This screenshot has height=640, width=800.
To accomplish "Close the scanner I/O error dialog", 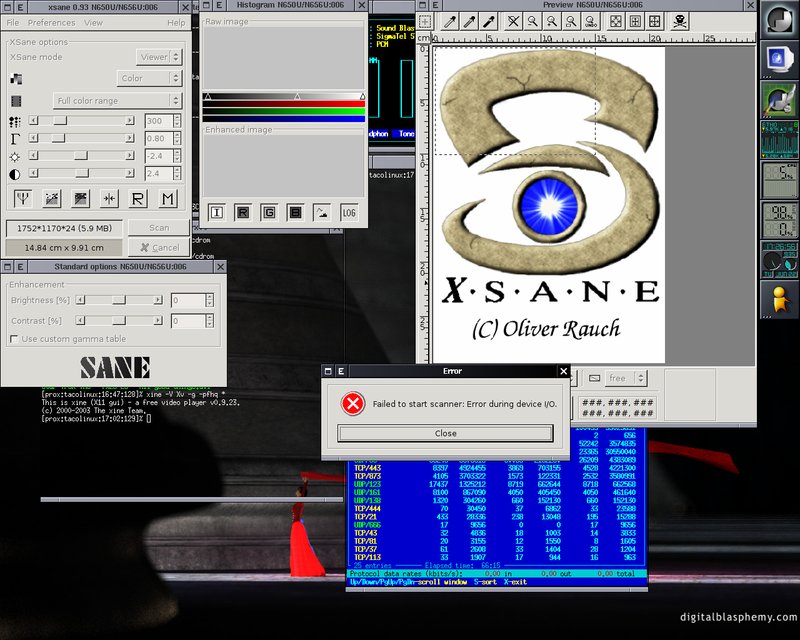I will 445,433.
